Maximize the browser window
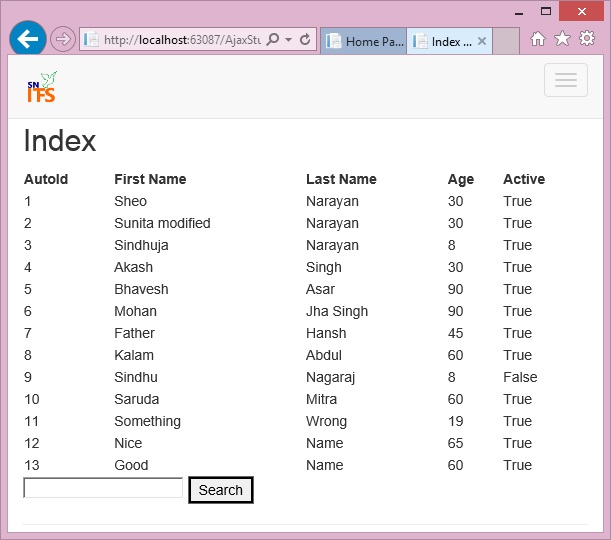This screenshot has height=540, width=611. (x=546, y=11)
